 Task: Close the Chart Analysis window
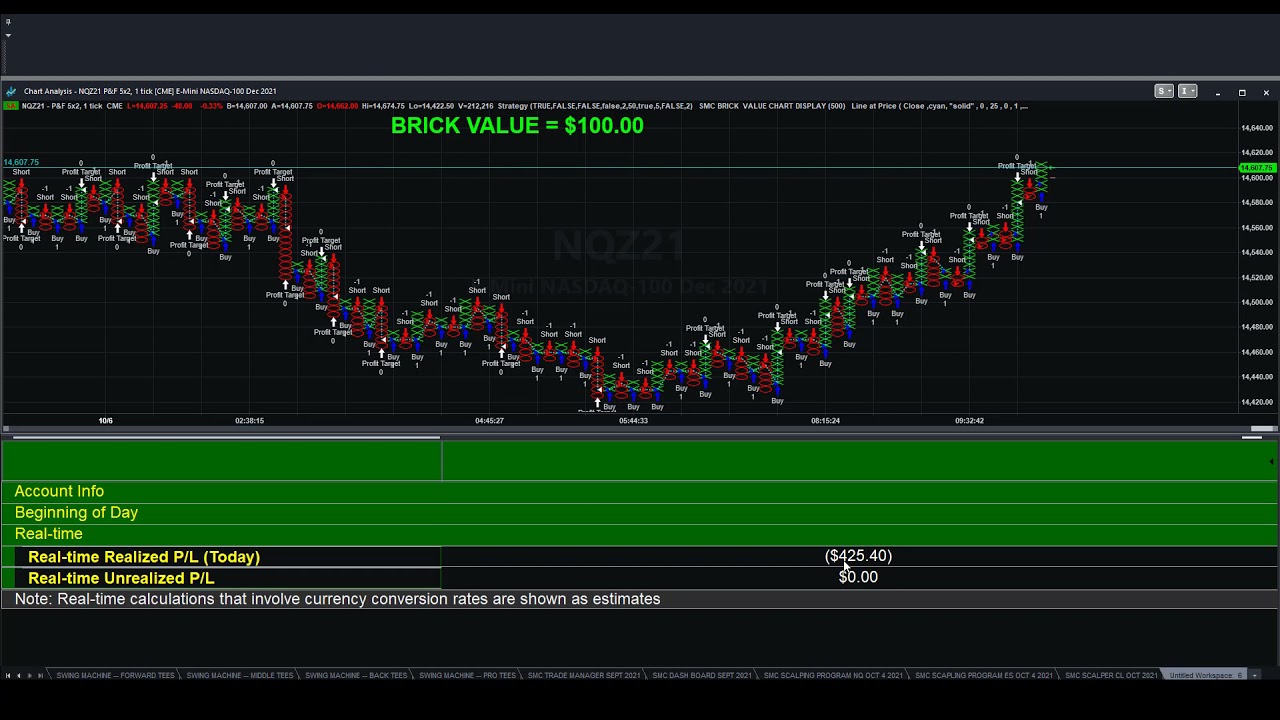point(1266,92)
